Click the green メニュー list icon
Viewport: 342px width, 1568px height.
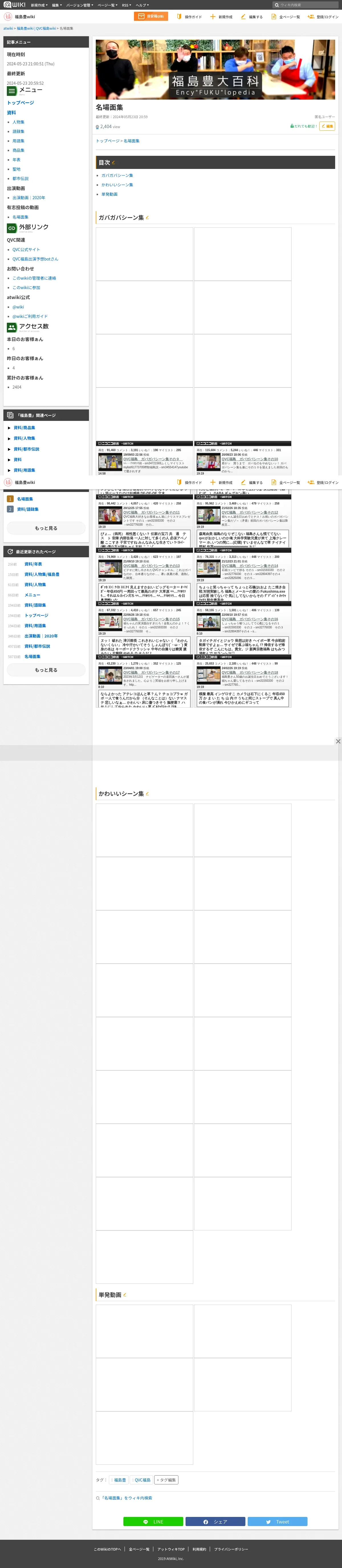pos(11,91)
